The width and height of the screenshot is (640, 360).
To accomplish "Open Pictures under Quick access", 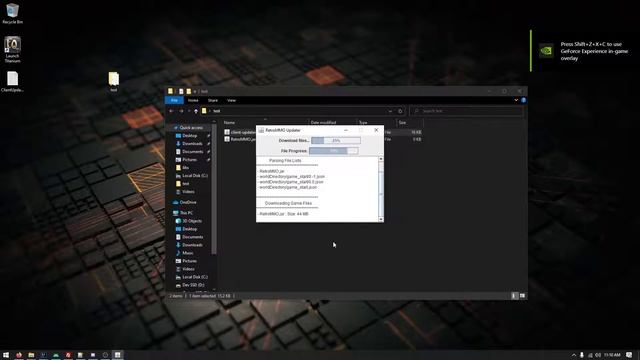I will coord(189,160).
